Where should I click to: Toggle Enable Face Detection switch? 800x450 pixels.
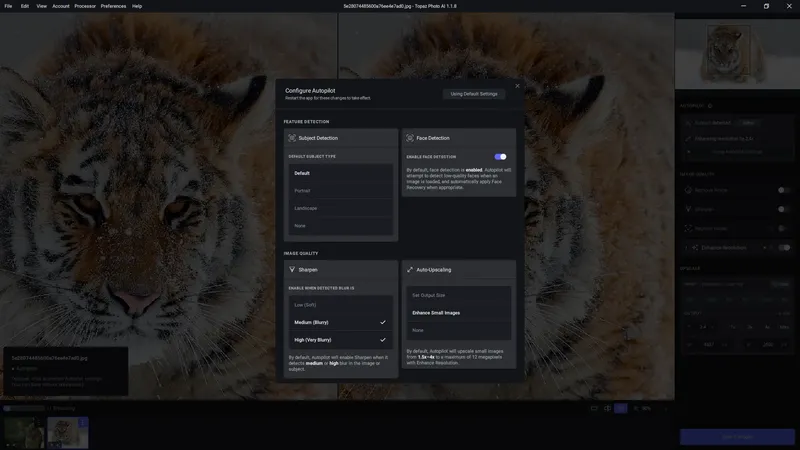[x=501, y=157]
